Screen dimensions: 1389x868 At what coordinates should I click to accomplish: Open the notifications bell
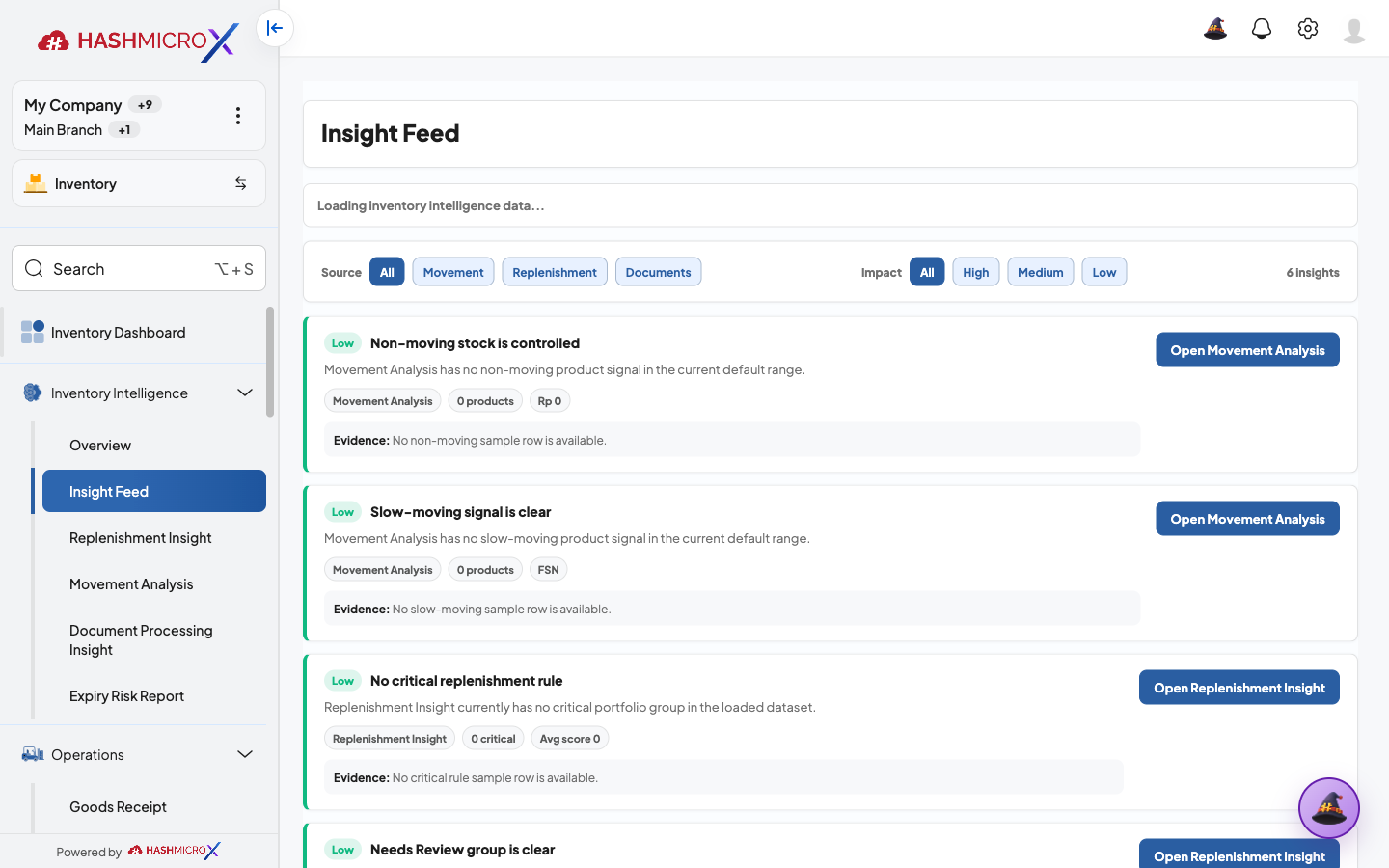1262,29
